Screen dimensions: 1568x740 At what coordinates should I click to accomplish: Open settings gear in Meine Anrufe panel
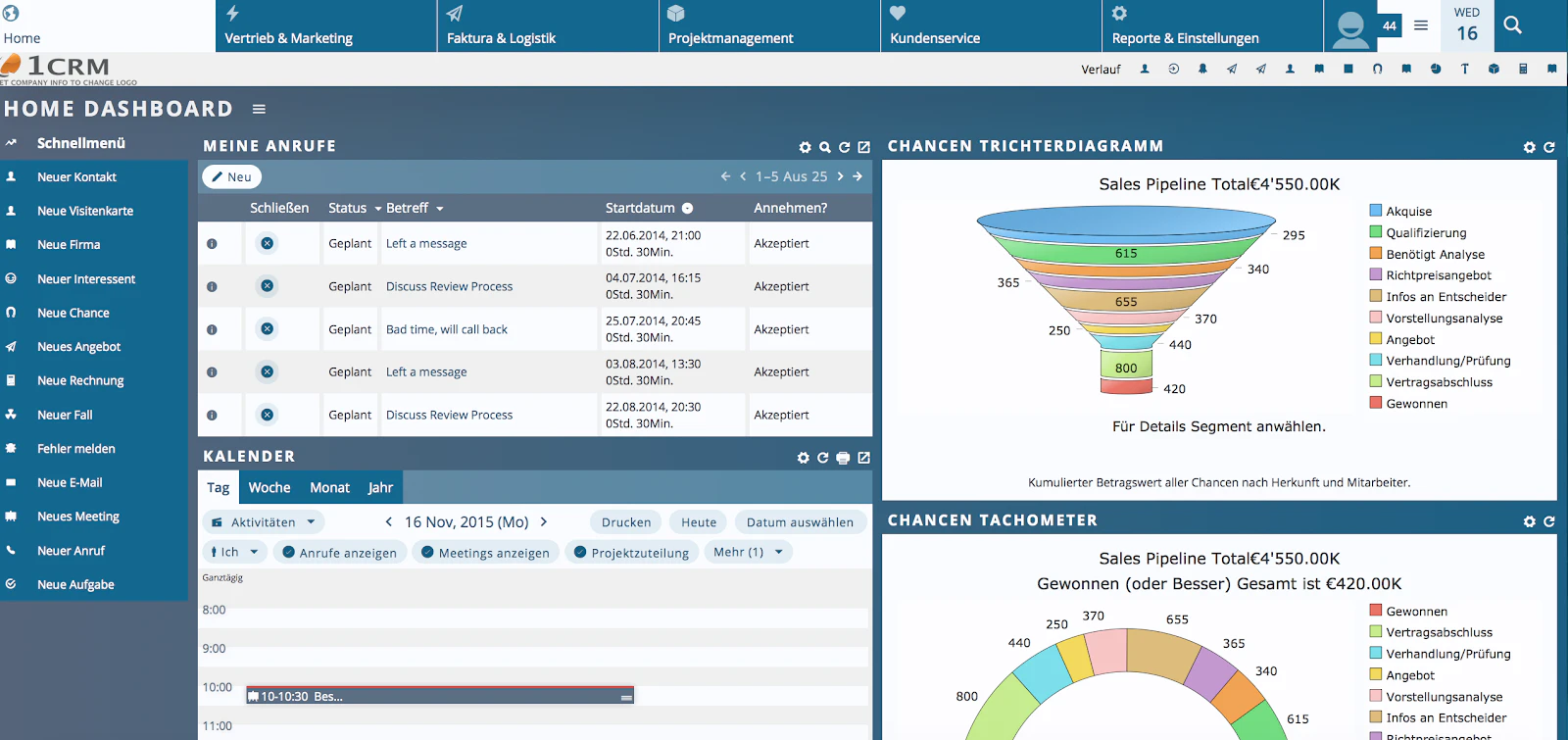click(x=805, y=147)
